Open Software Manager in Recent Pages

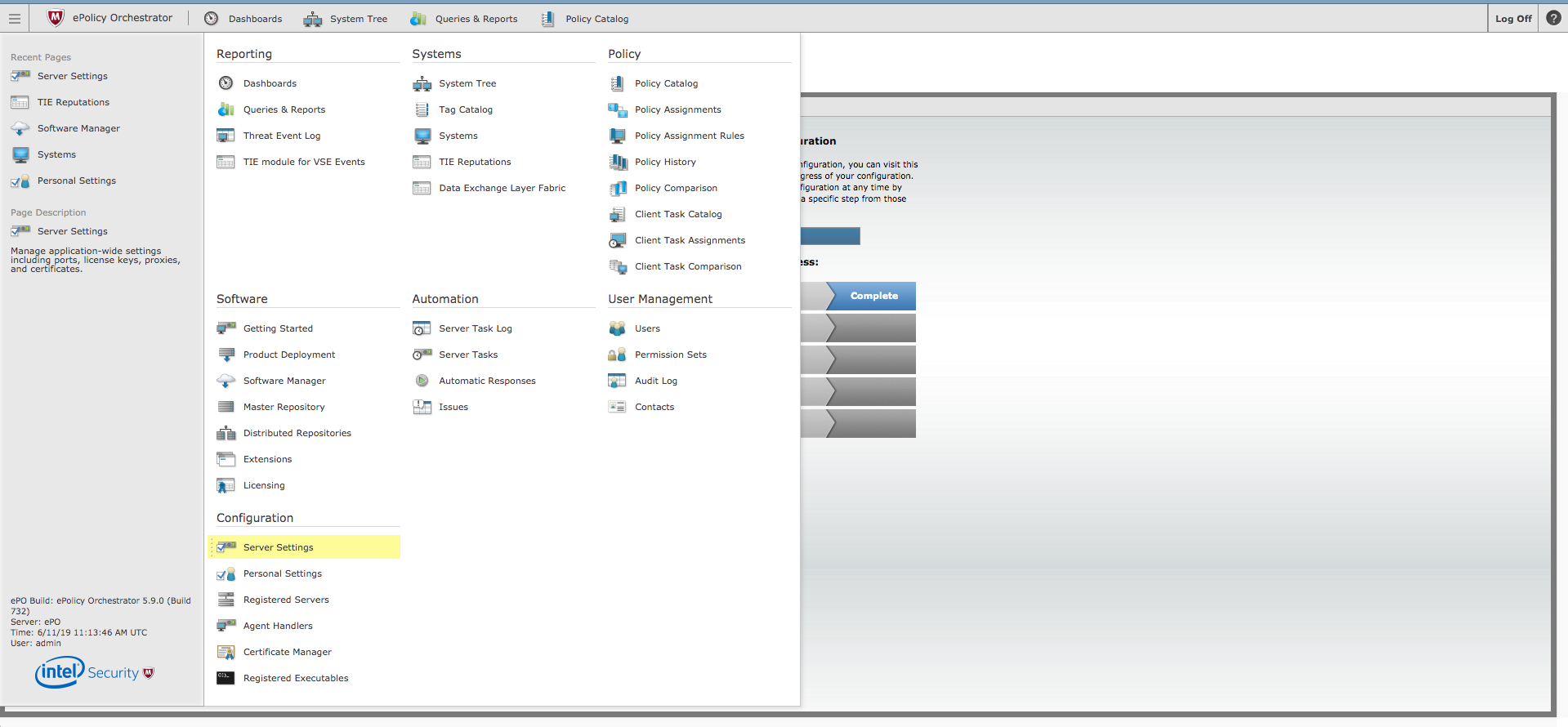click(x=78, y=128)
